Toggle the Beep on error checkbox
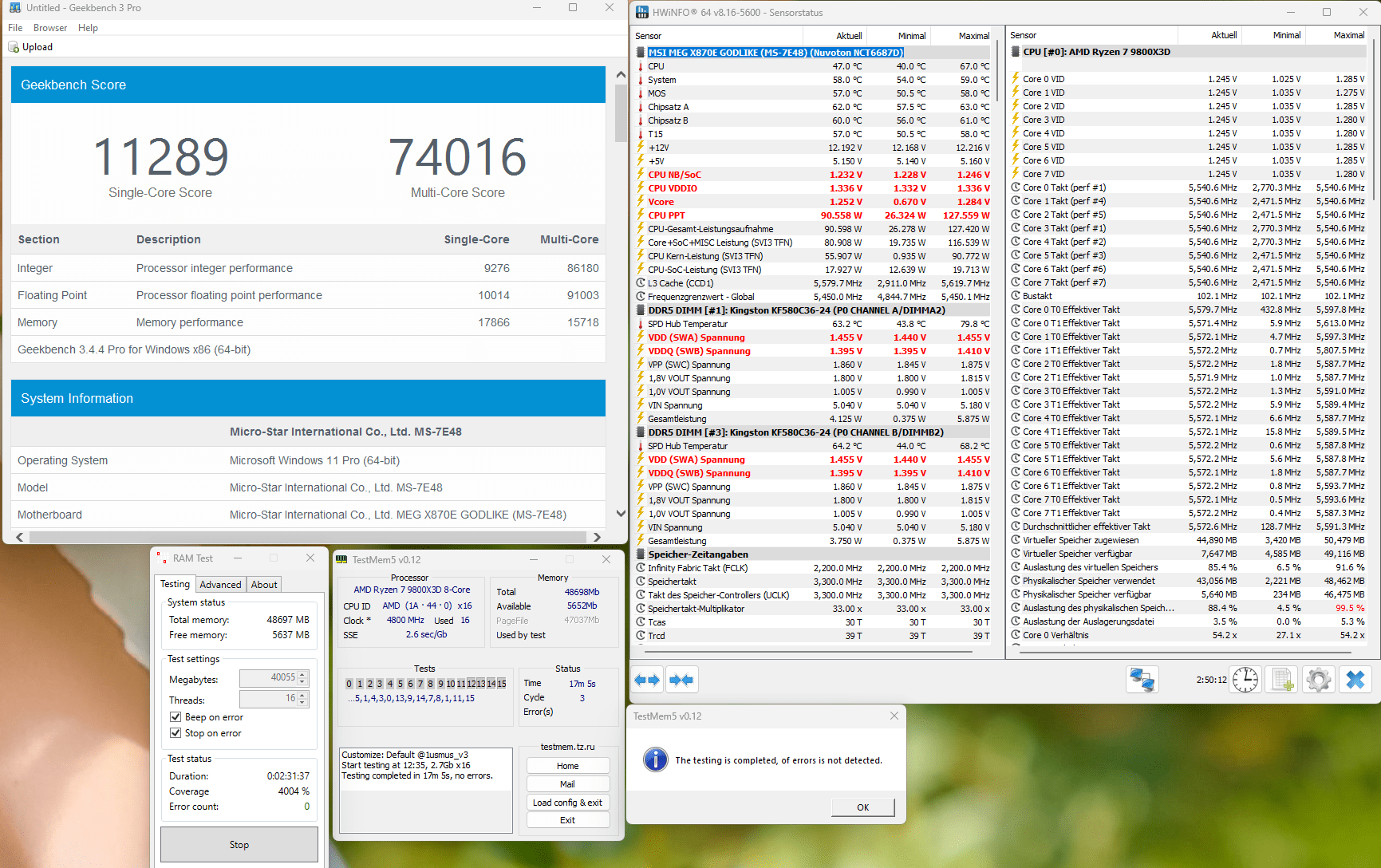The image size is (1381, 868). click(176, 717)
